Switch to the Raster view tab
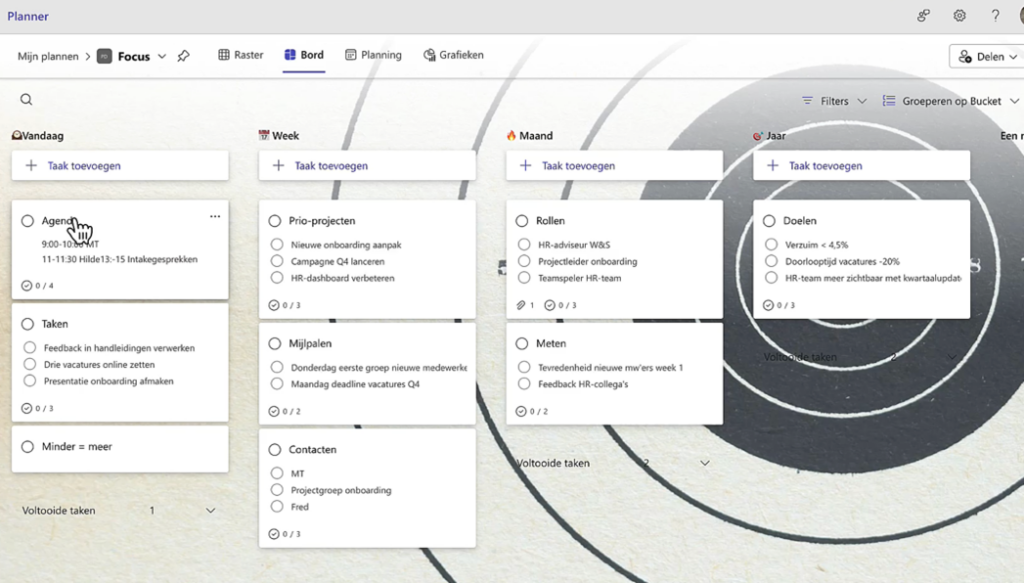Image resolution: width=1024 pixels, height=583 pixels. click(241, 55)
